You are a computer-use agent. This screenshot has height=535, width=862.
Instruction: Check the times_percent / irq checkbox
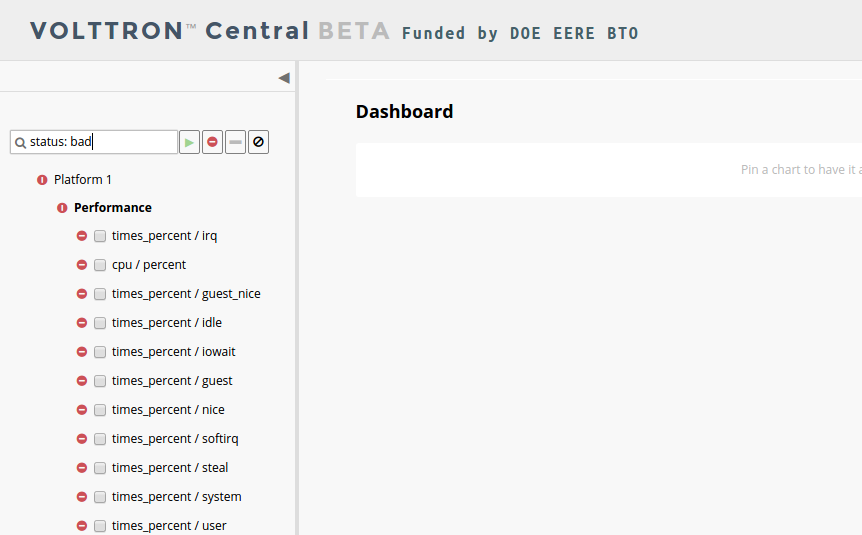point(100,236)
